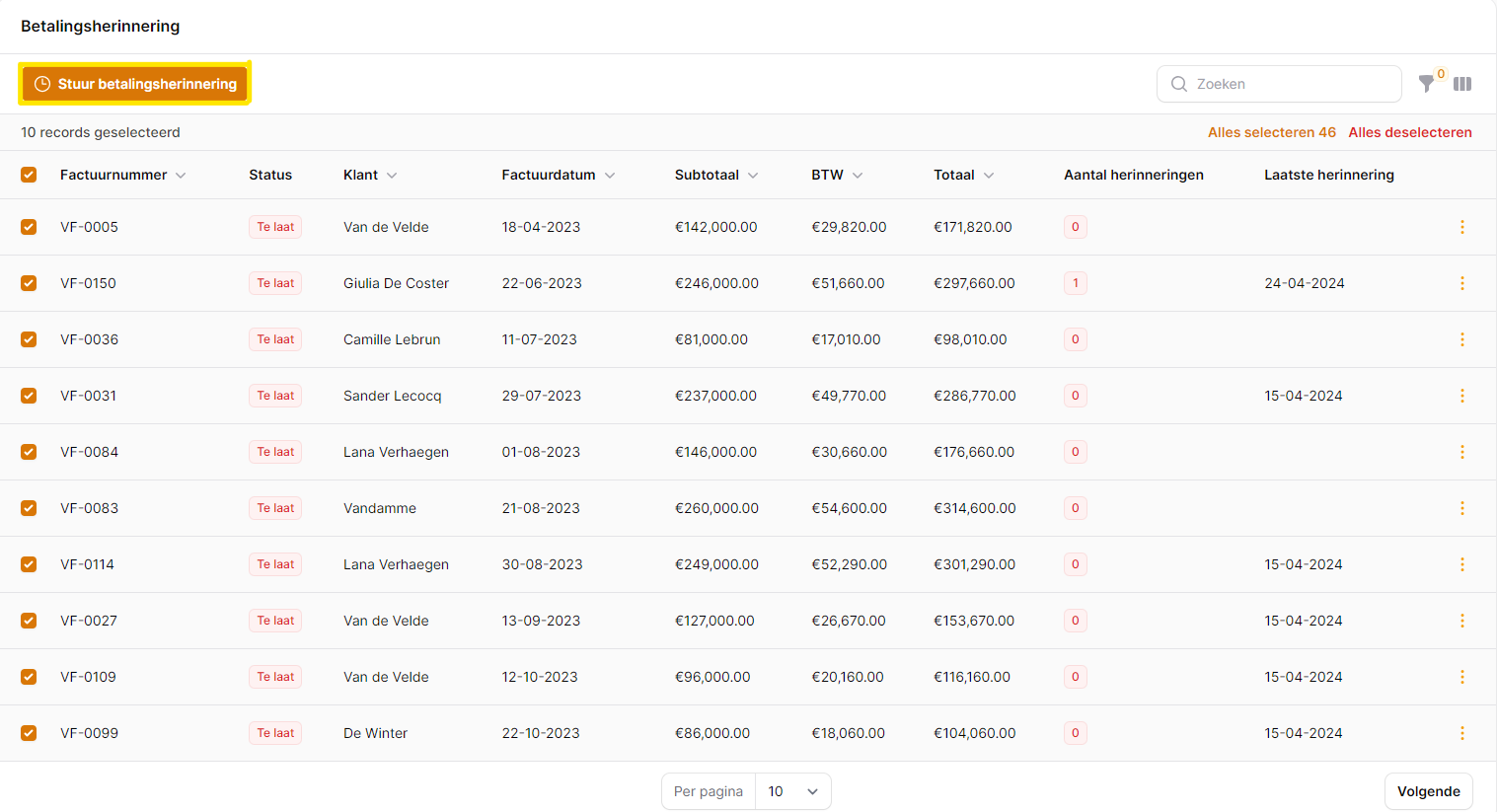Click the more options icon for VF-0083

click(x=1461, y=508)
